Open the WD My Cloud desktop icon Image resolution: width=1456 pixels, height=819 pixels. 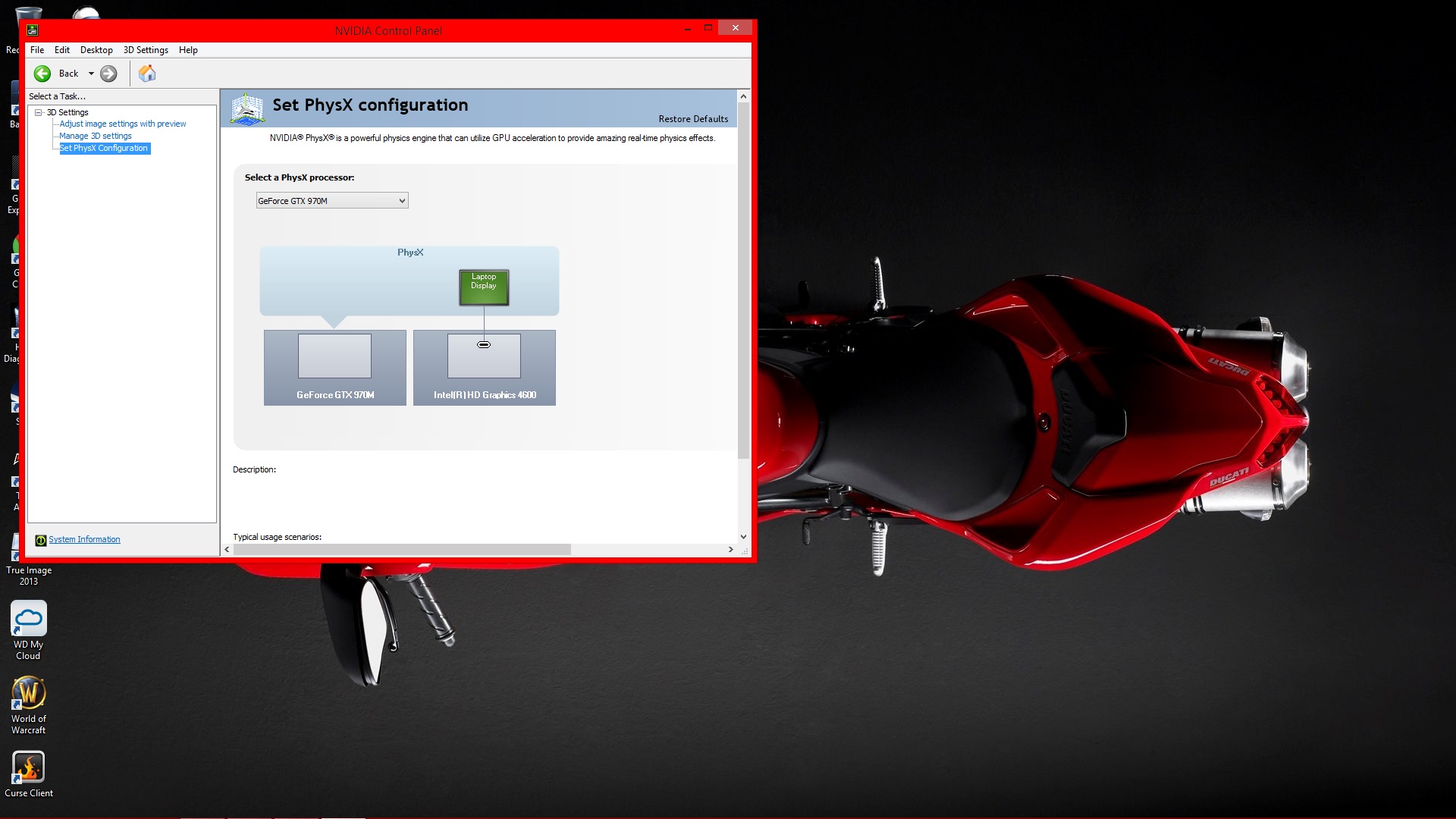tap(29, 630)
